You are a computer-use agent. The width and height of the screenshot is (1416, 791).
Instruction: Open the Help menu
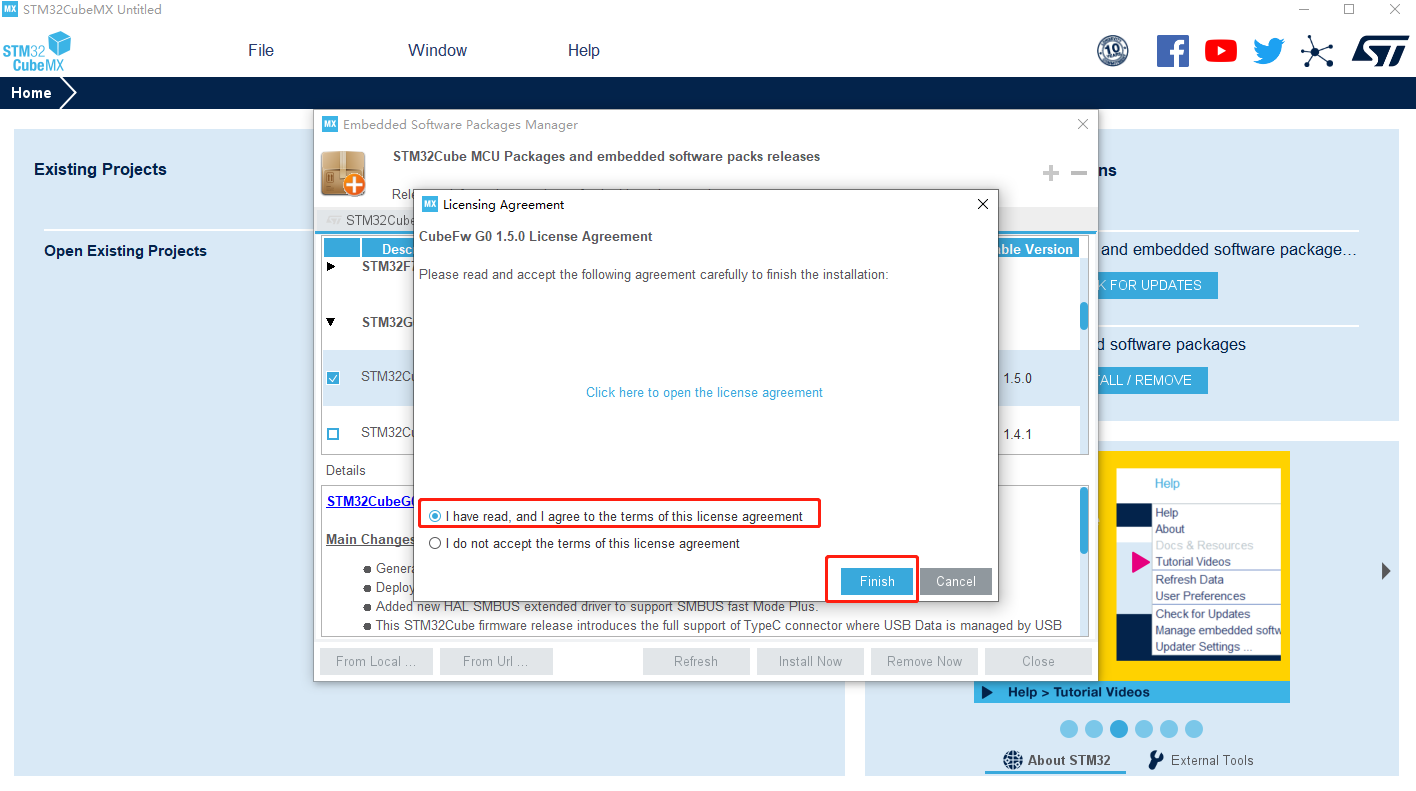(584, 50)
